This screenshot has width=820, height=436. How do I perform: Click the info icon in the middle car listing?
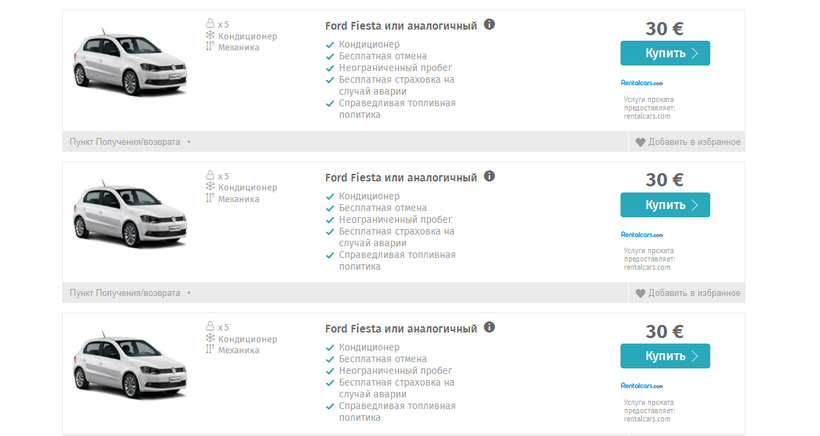click(x=489, y=176)
